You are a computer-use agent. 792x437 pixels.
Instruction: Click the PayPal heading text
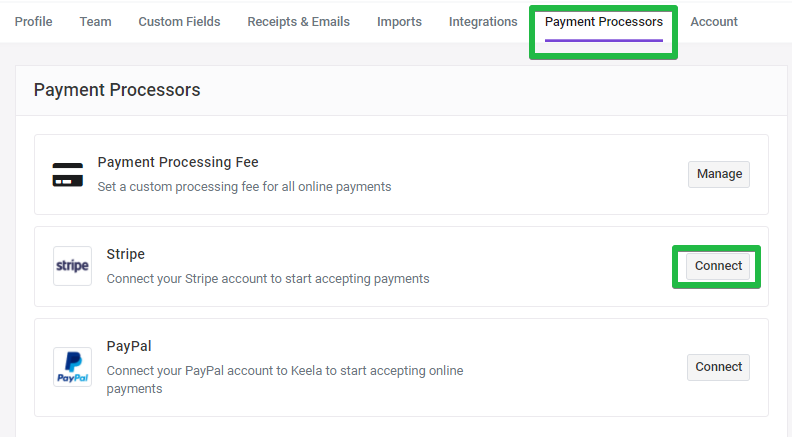pos(129,346)
